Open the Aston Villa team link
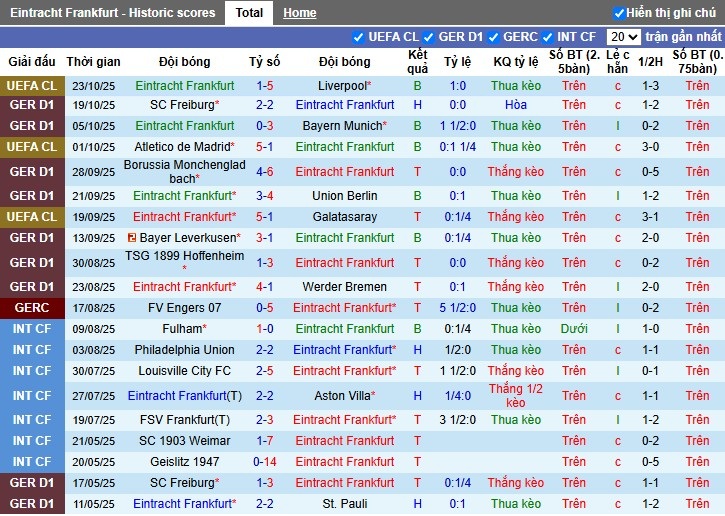This screenshot has height=516, width=725. pyautogui.click(x=342, y=396)
